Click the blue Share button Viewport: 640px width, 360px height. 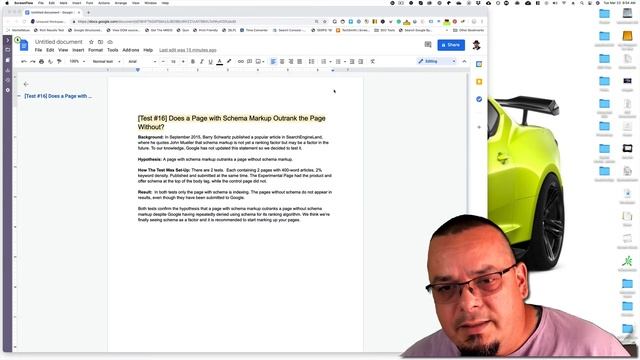coord(451,45)
